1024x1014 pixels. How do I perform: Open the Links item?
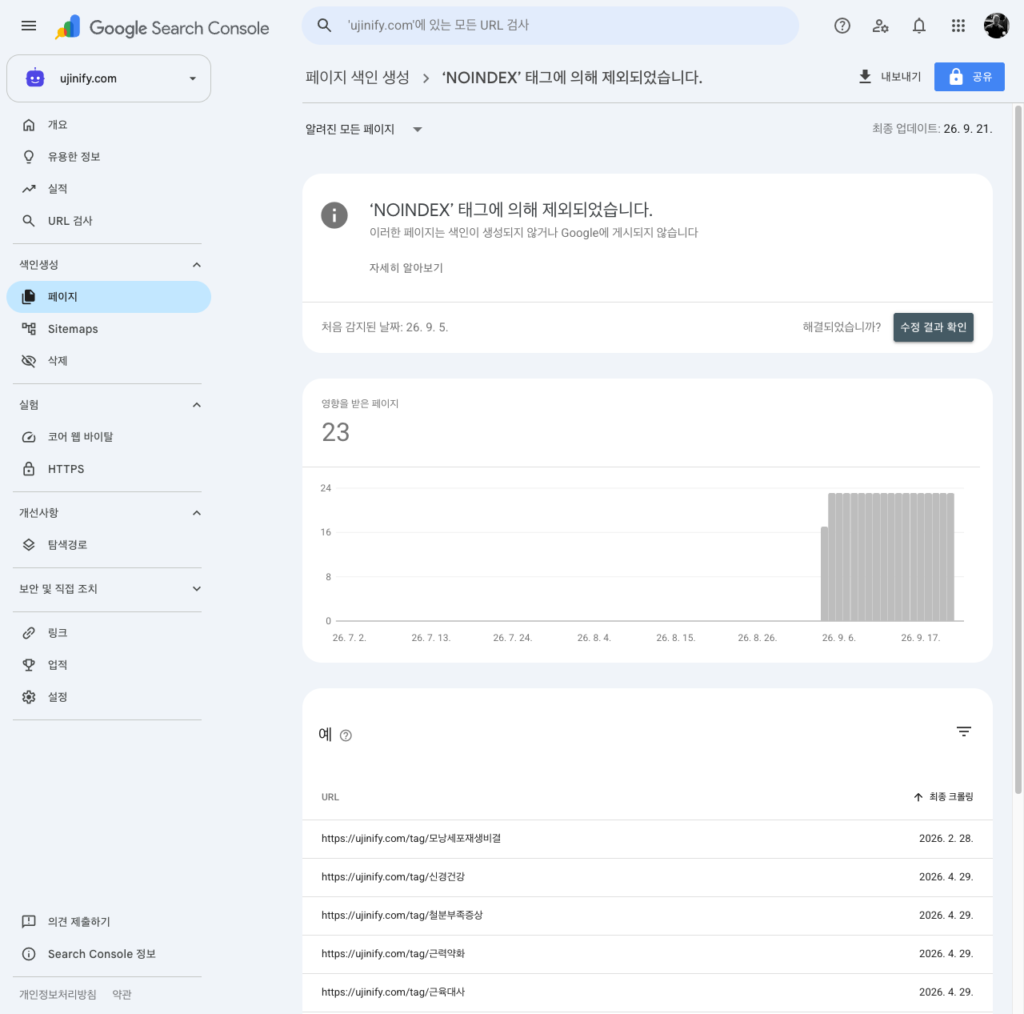coord(108,633)
